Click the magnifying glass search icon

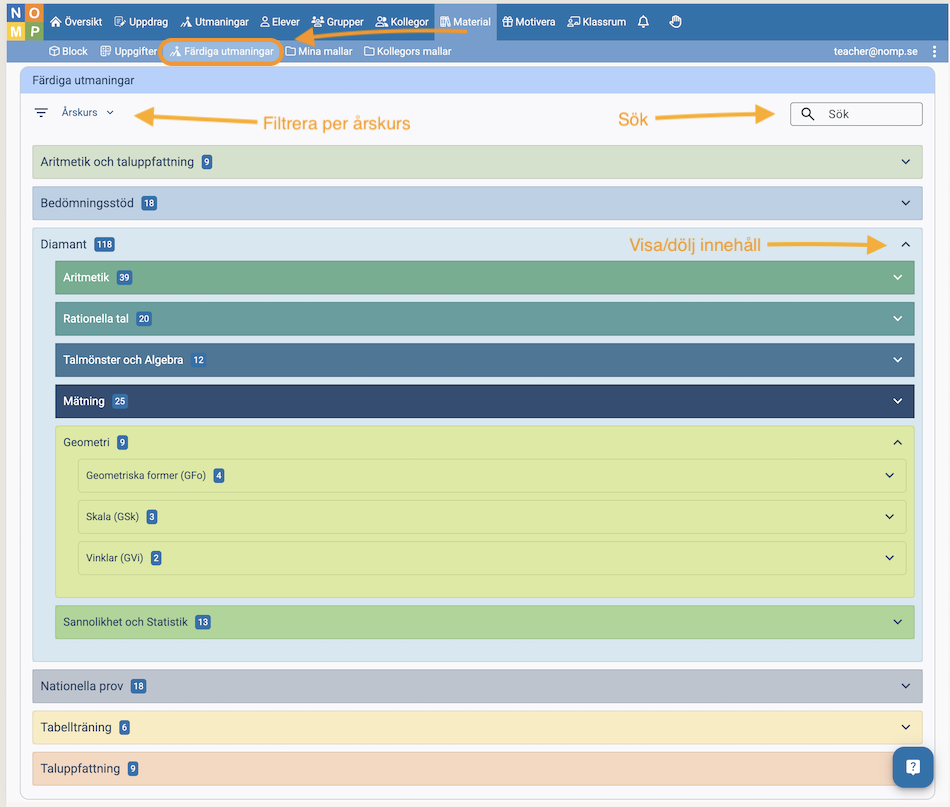coord(808,114)
